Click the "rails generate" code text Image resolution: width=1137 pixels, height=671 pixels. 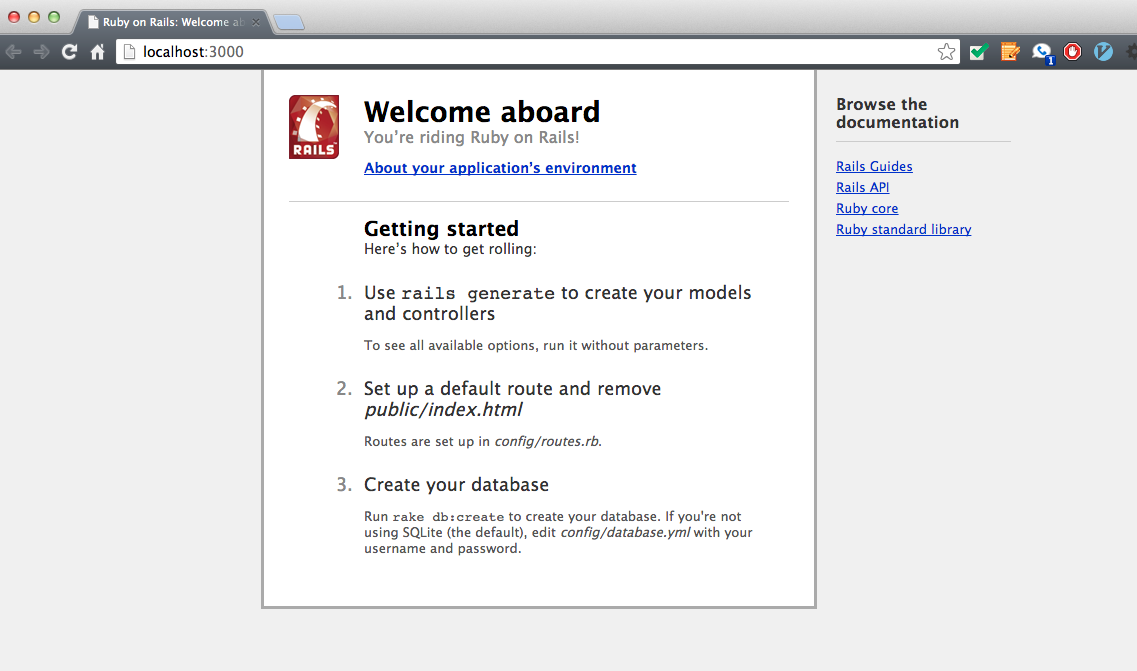pos(478,293)
